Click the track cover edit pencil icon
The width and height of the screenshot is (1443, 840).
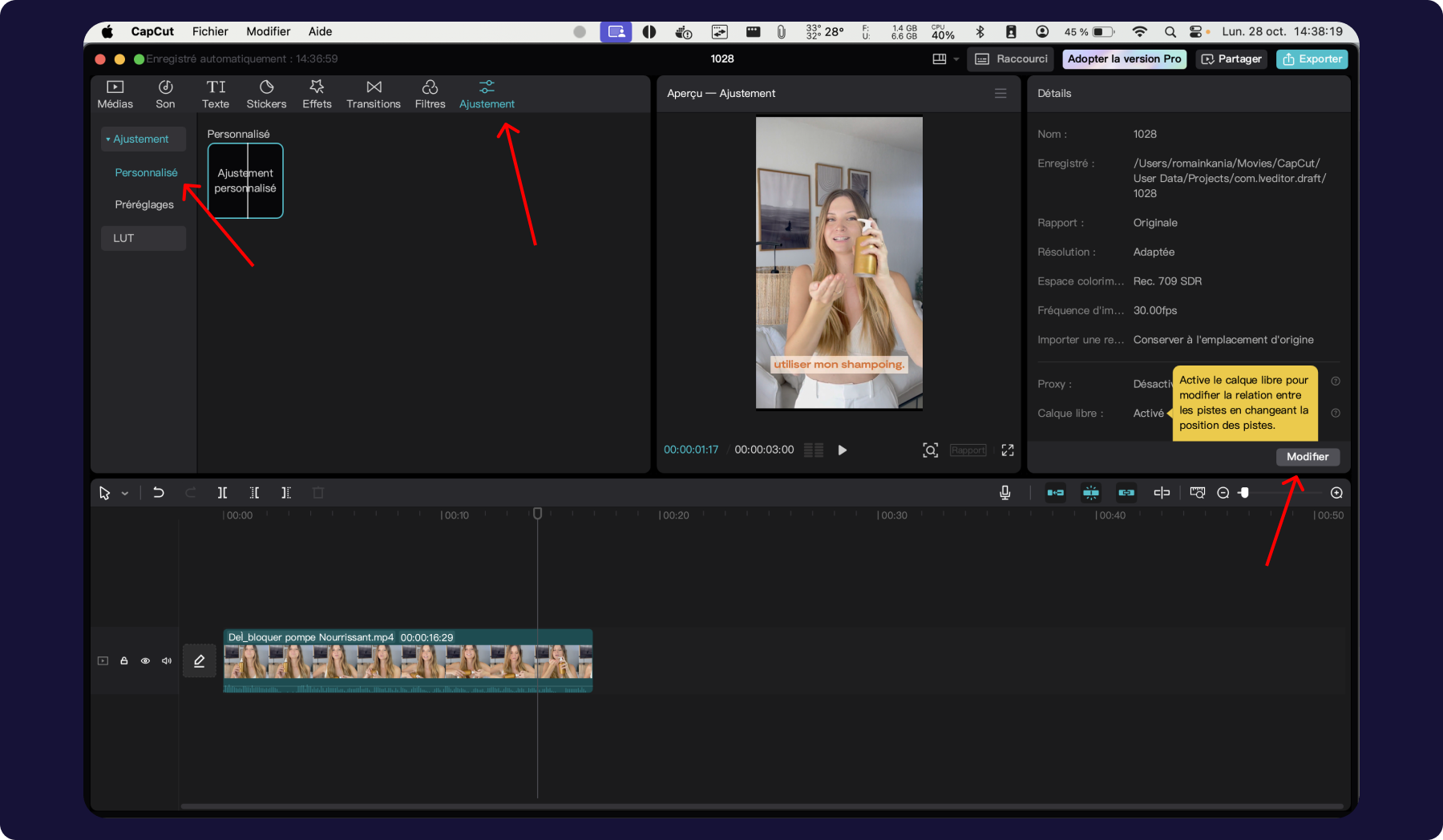(x=200, y=661)
